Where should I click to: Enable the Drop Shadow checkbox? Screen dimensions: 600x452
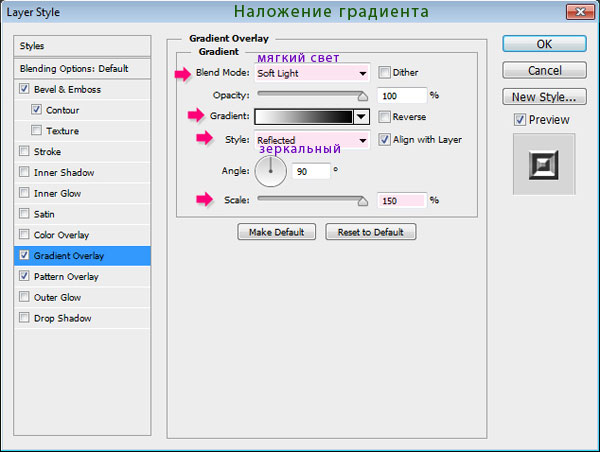[x=24, y=317]
